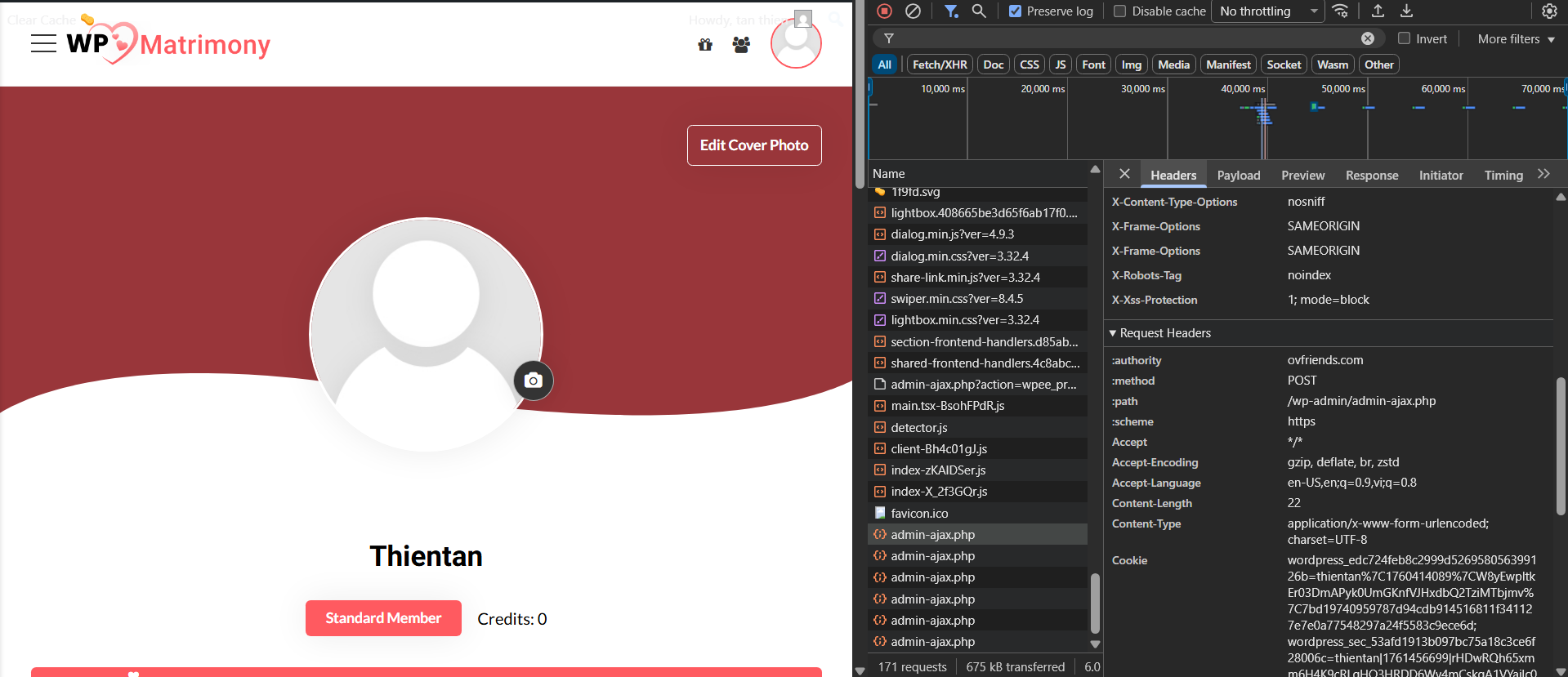Image resolution: width=1568 pixels, height=677 pixels.
Task: Open DevTools network search
Action: 979,11
